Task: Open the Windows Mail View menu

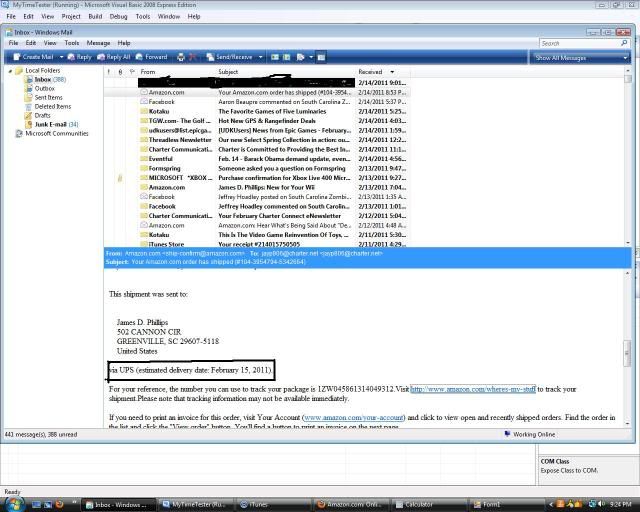Action: tap(50, 43)
